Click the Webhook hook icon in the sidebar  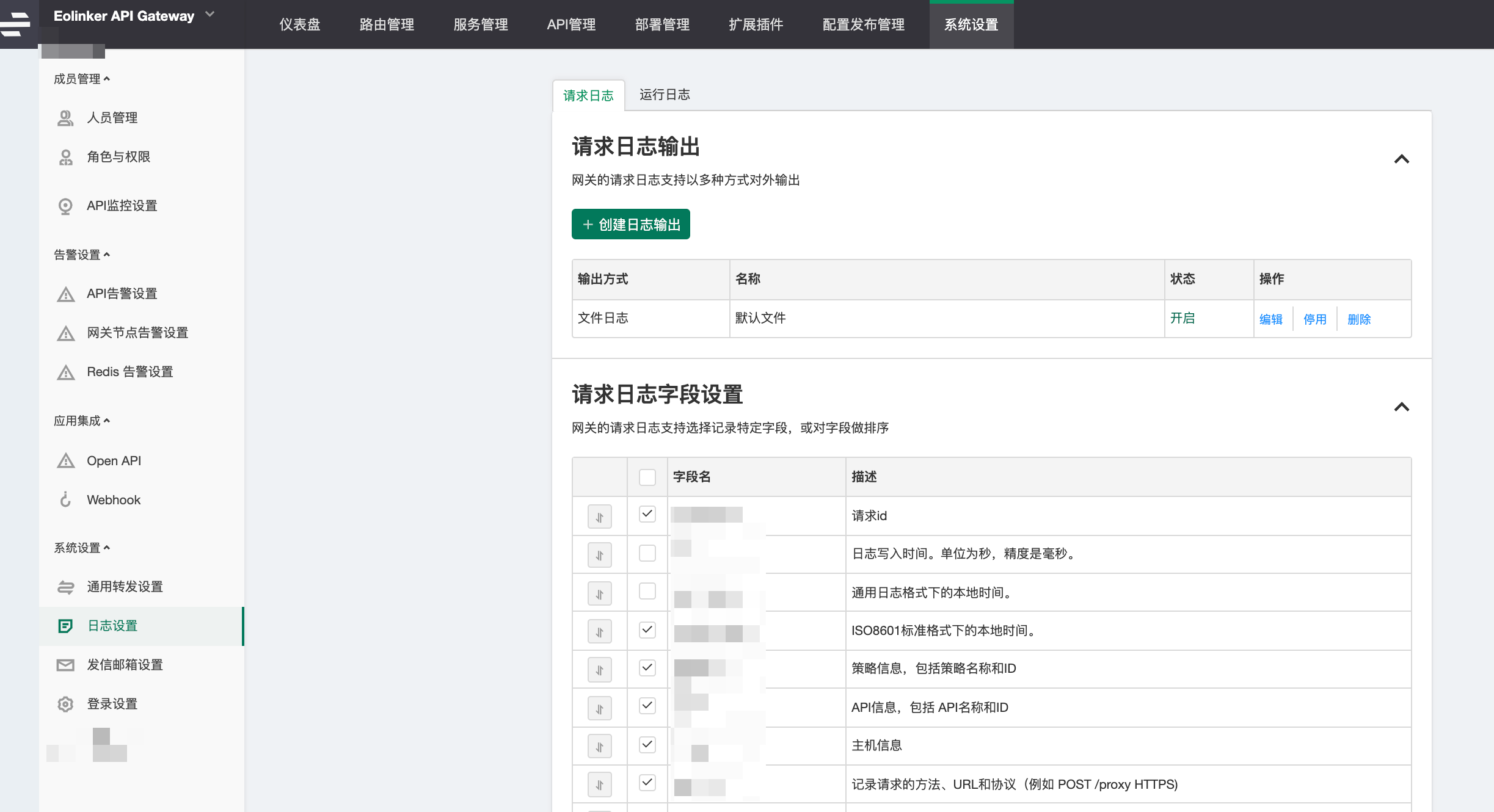(65, 500)
